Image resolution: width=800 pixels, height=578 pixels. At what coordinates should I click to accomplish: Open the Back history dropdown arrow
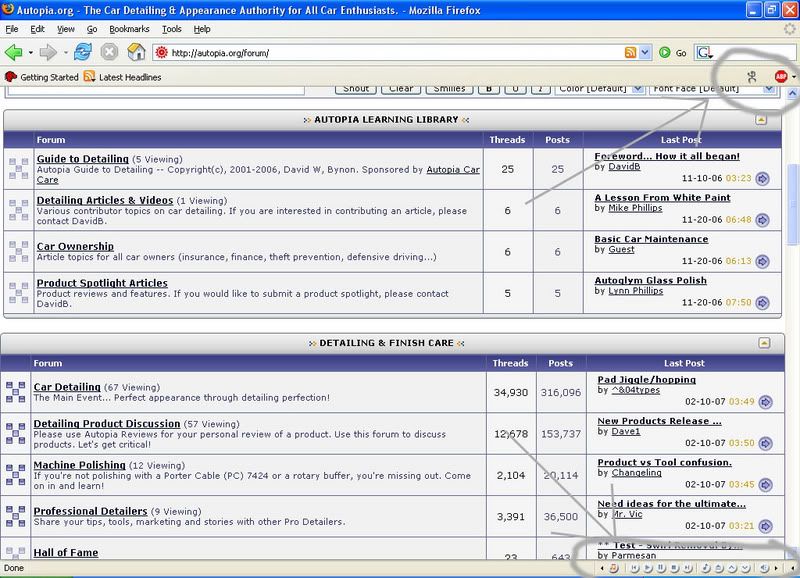(31, 53)
